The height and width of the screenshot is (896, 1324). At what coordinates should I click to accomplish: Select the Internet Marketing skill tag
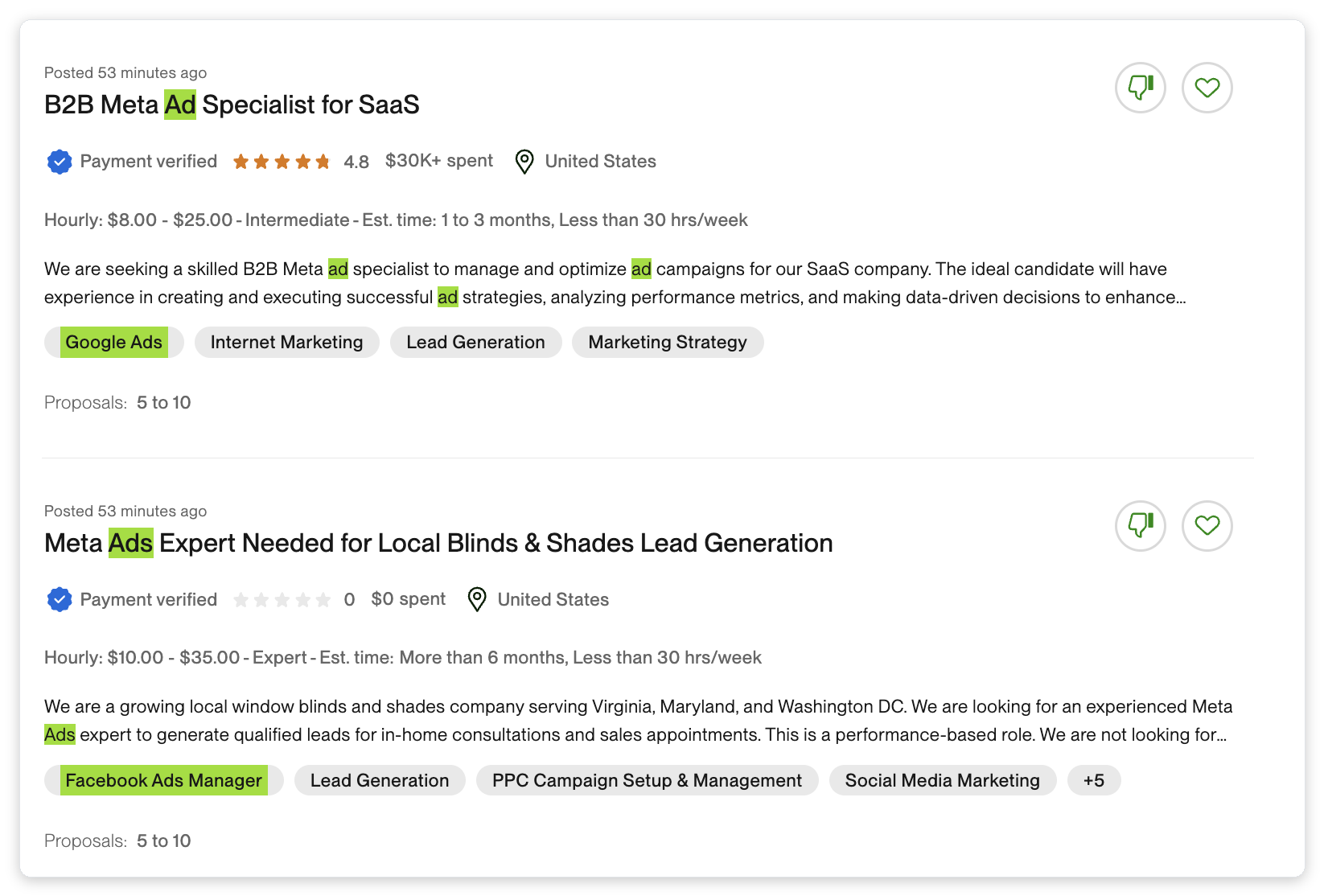click(x=286, y=342)
